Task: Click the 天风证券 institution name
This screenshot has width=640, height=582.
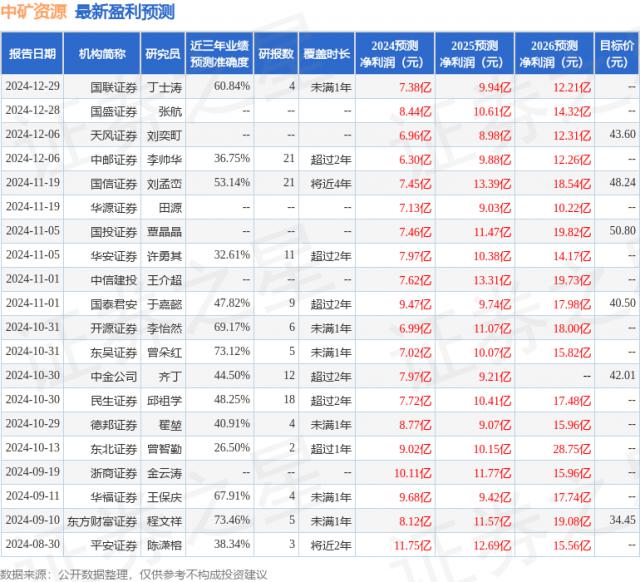Action: tap(110, 134)
